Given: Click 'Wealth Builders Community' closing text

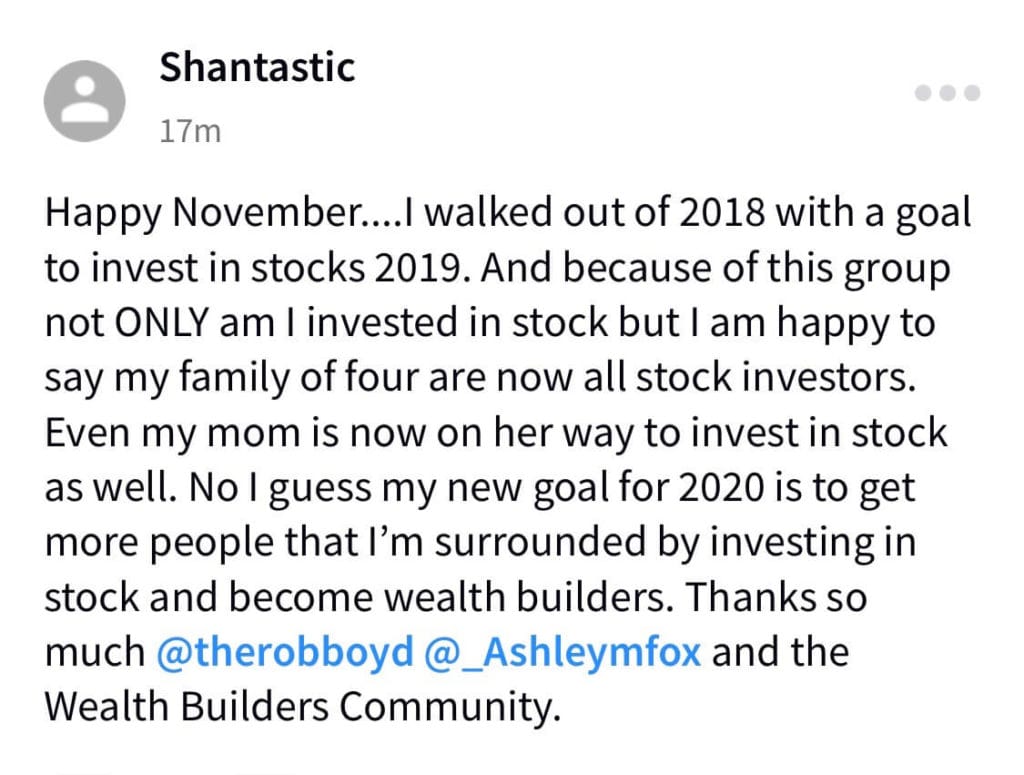Looking at the screenshot, I should (x=302, y=706).
